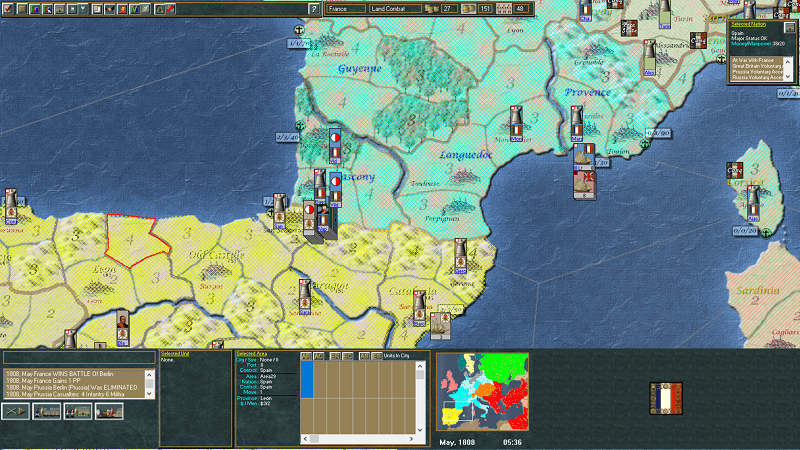This screenshot has height=450, width=800.
Task: Click the down arrow of message log
Action: [149, 393]
